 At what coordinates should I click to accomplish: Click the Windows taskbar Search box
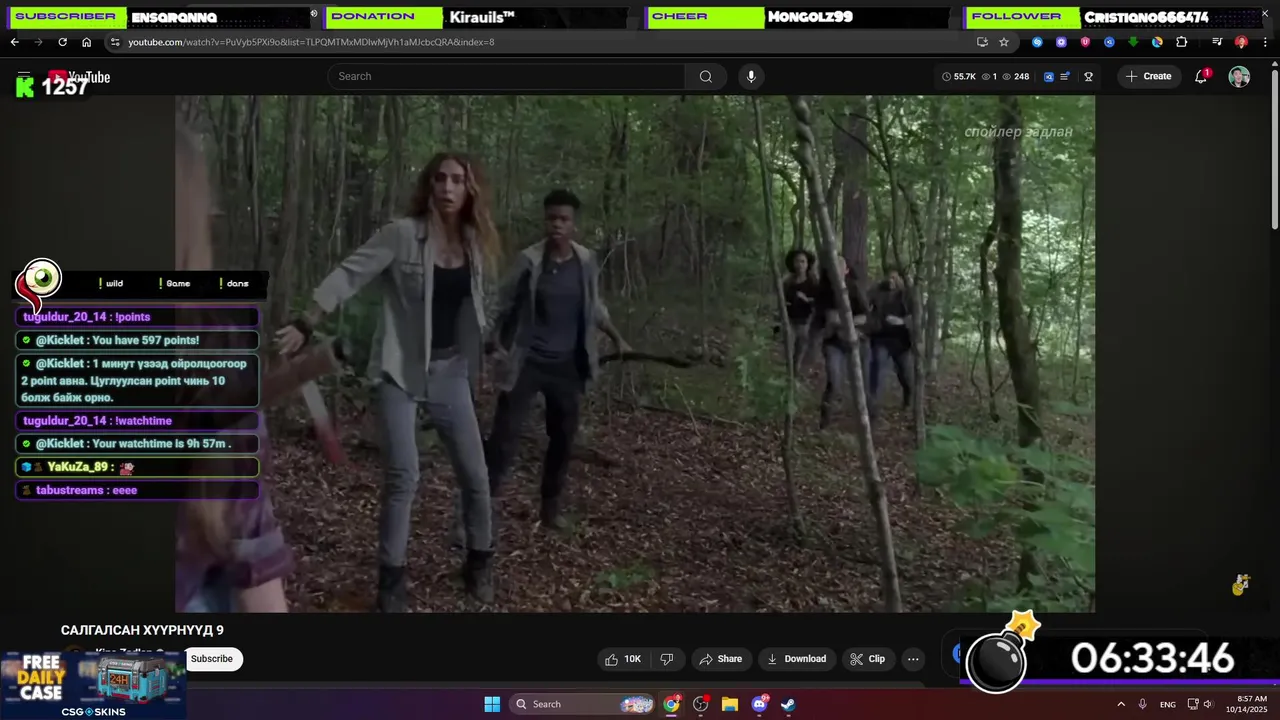tap(584, 704)
